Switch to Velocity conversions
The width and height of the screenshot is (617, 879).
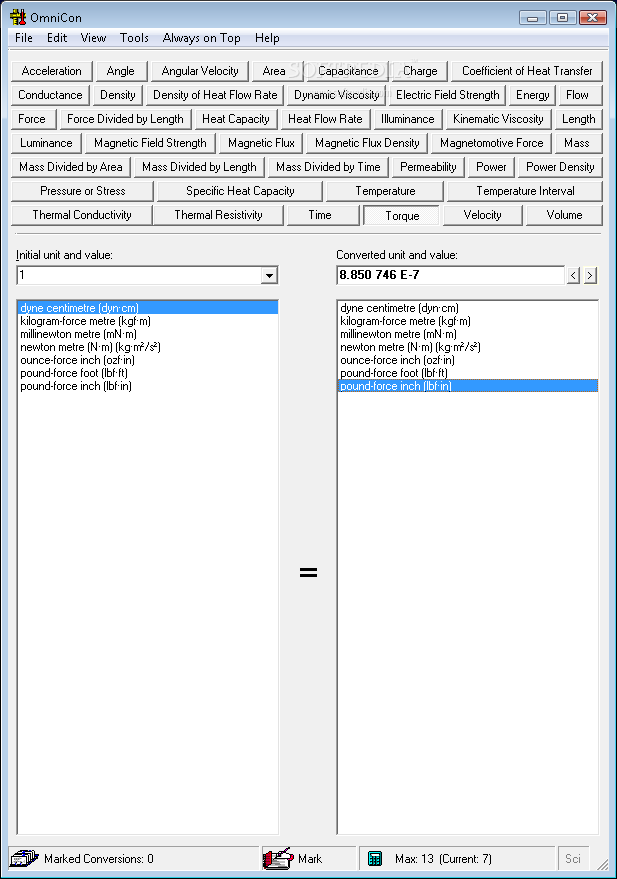(483, 216)
